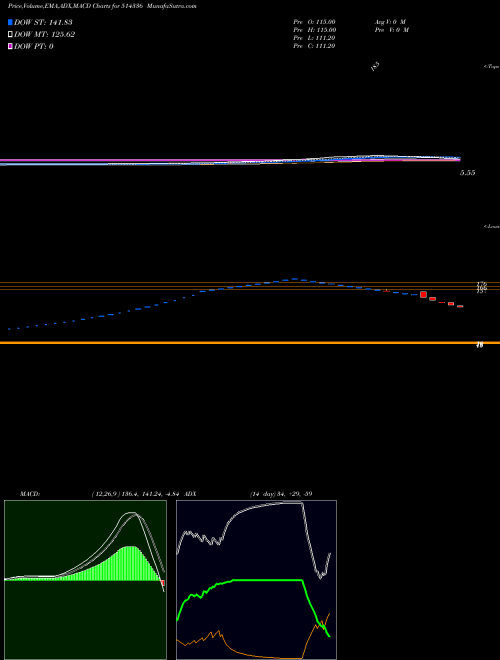
Task: Click the 5.55 value label near EMA lines
Action: pos(468,173)
